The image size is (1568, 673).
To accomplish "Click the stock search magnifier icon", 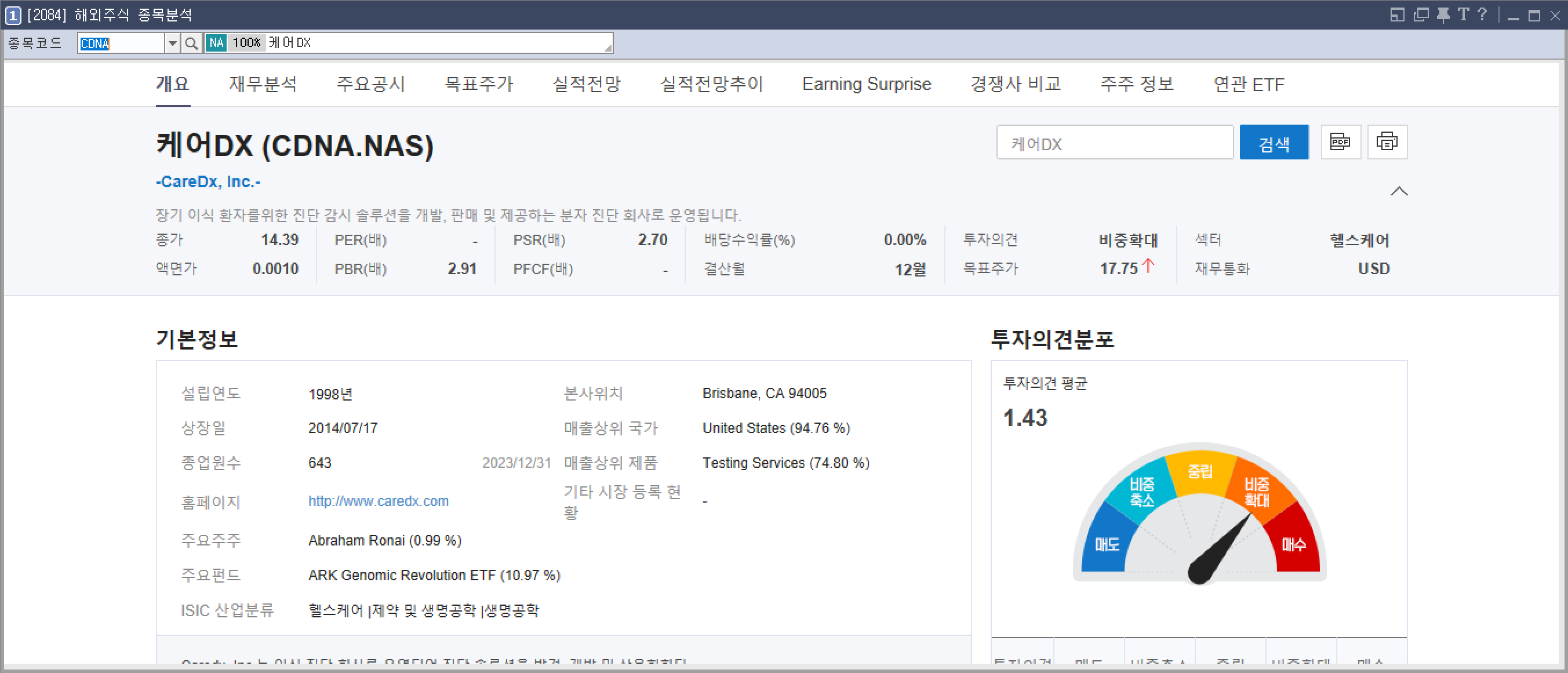I will click(x=192, y=43).
